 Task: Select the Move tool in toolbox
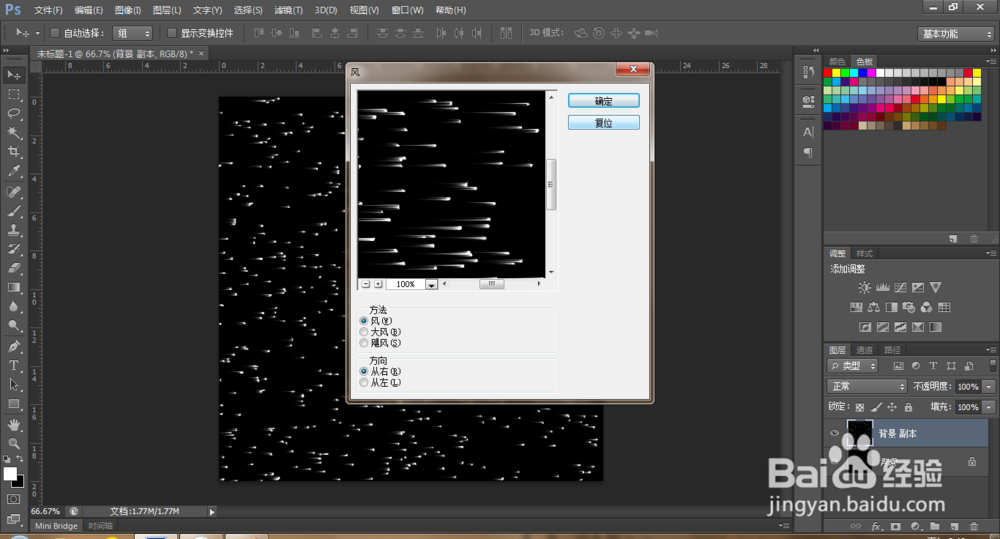point(13,75)
